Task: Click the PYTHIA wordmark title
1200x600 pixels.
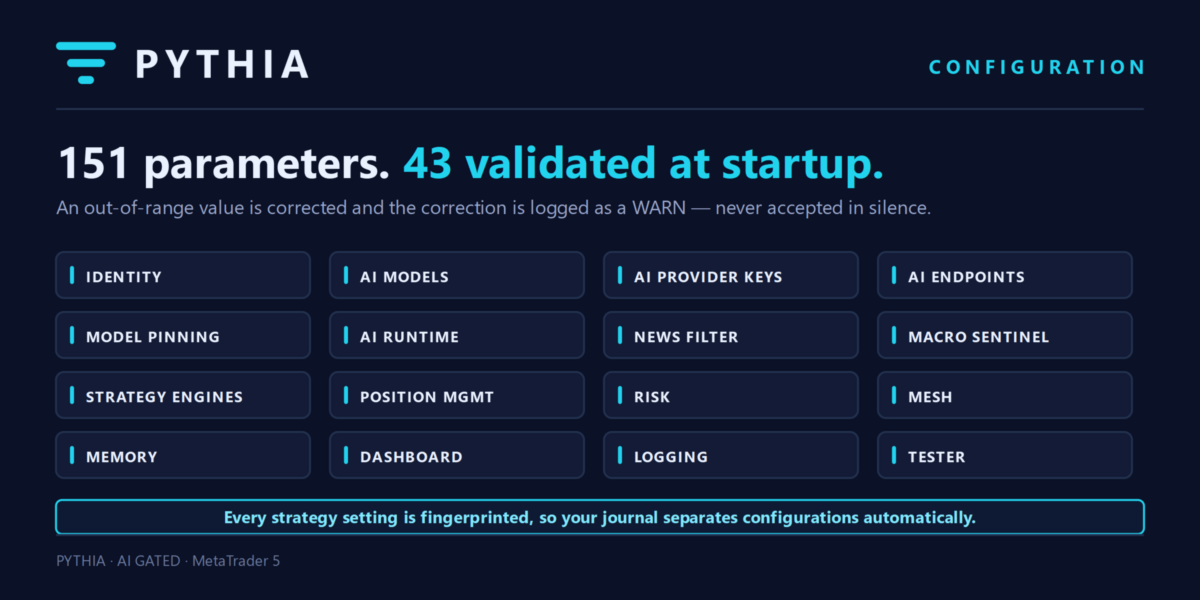Action: [x=222, y=64]
